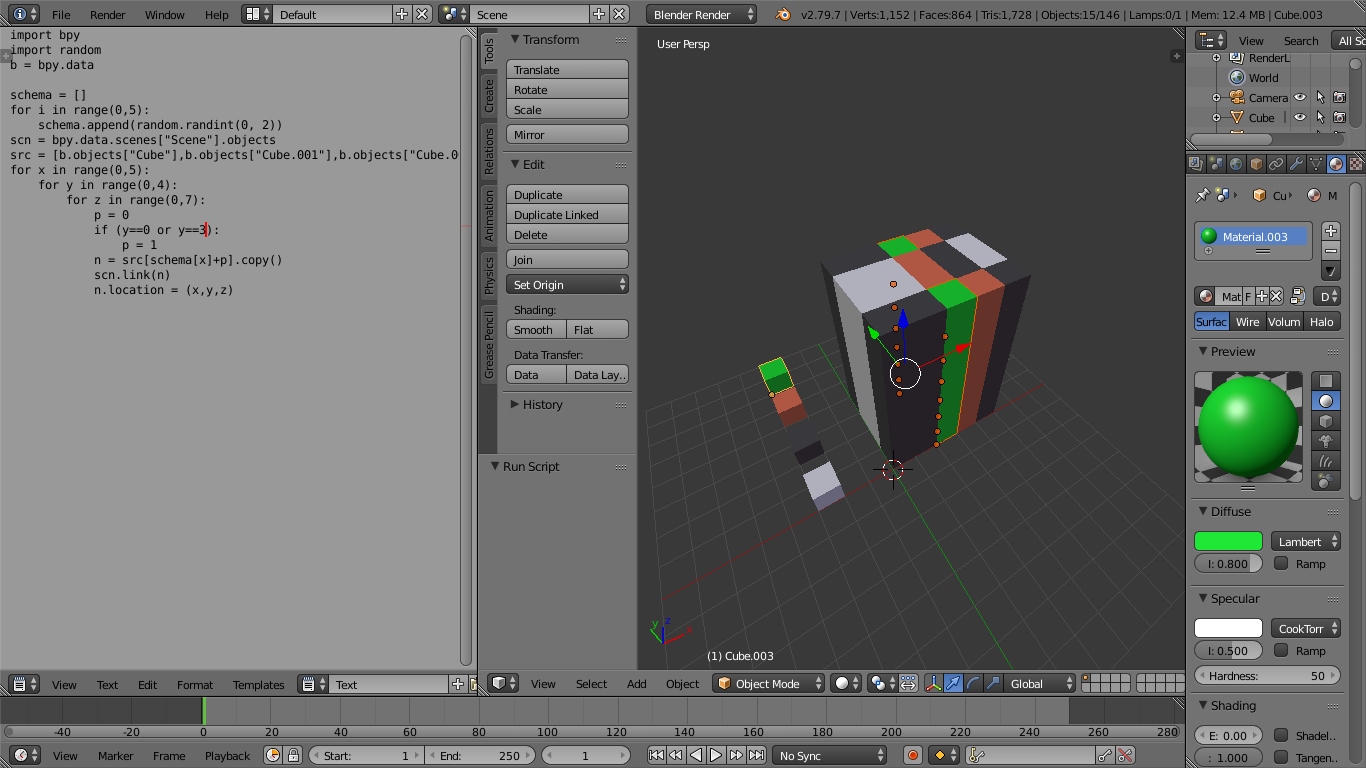Toggle viewport visibility eye for Camera
Screen dimensions: 1366x768
click(x=1300, y=98)
